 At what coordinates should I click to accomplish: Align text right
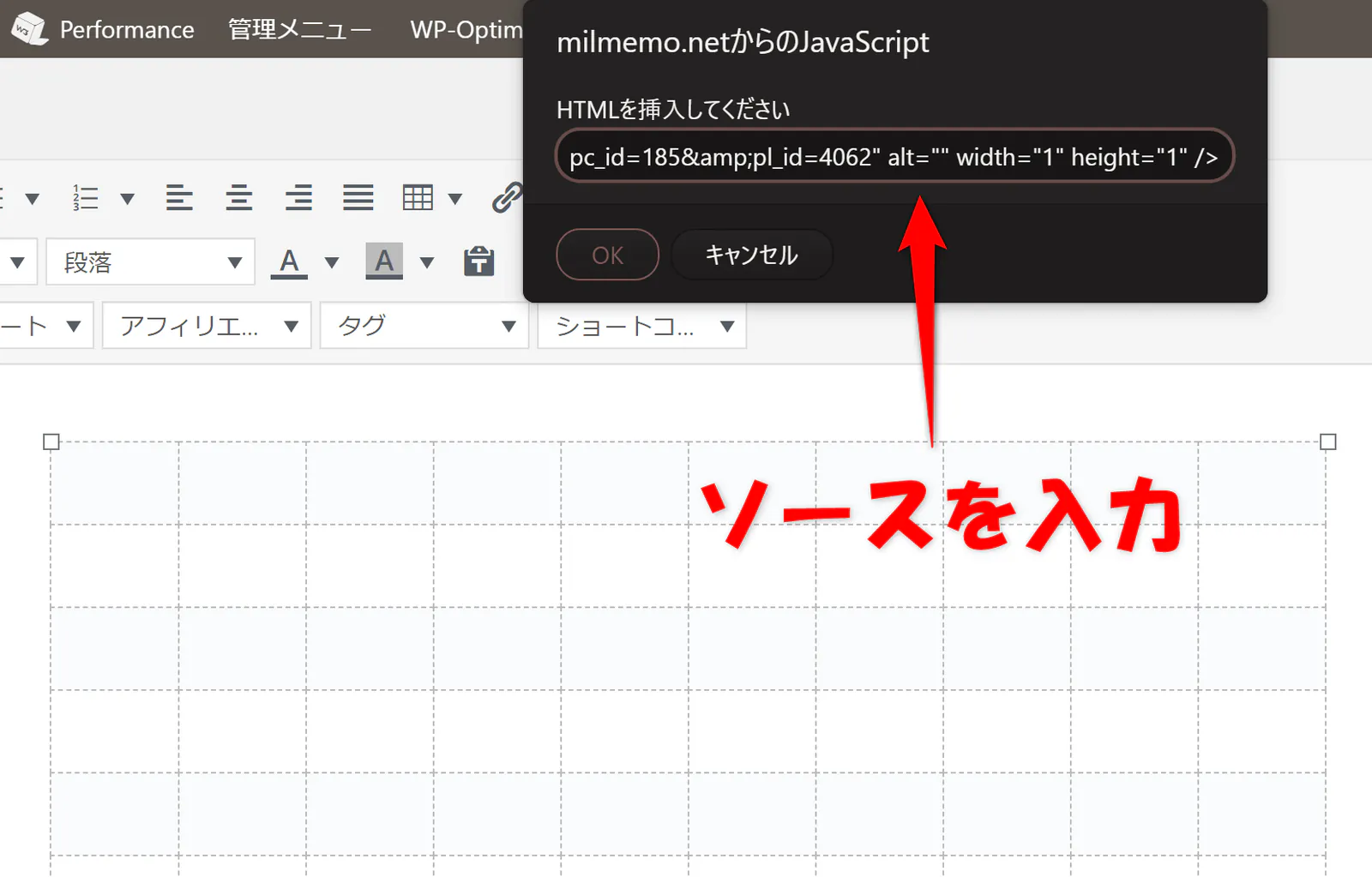click(298, 198)
